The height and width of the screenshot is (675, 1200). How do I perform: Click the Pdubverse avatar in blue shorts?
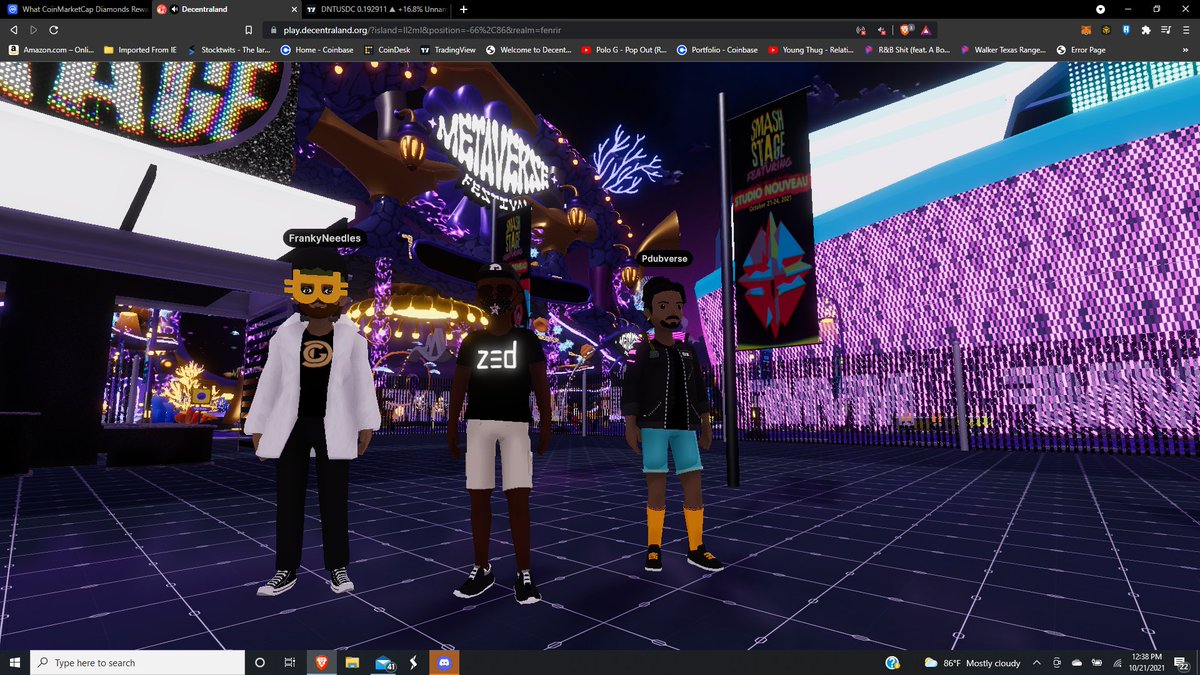click(x=670, y=425)
